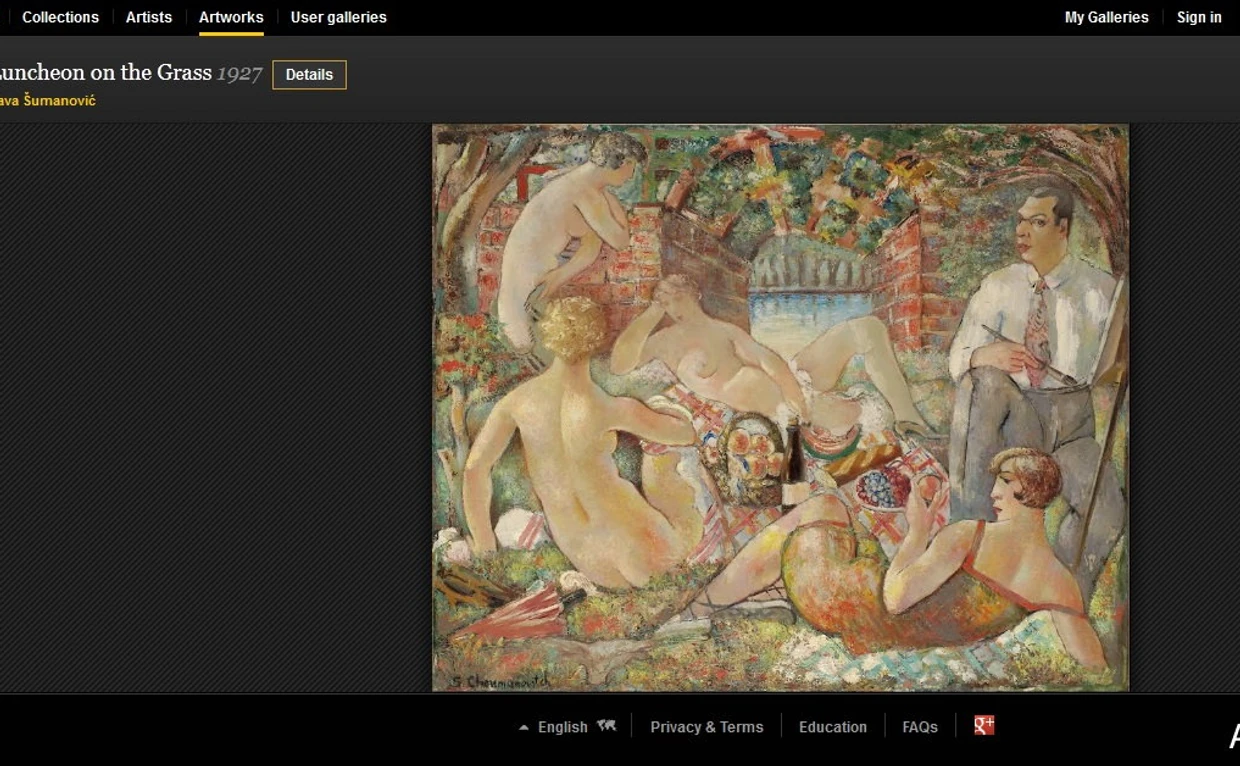Image resolution: width=1240 pixels, height=766 pixels.
Task: Browse User galleries
Action: click(338, 17)
